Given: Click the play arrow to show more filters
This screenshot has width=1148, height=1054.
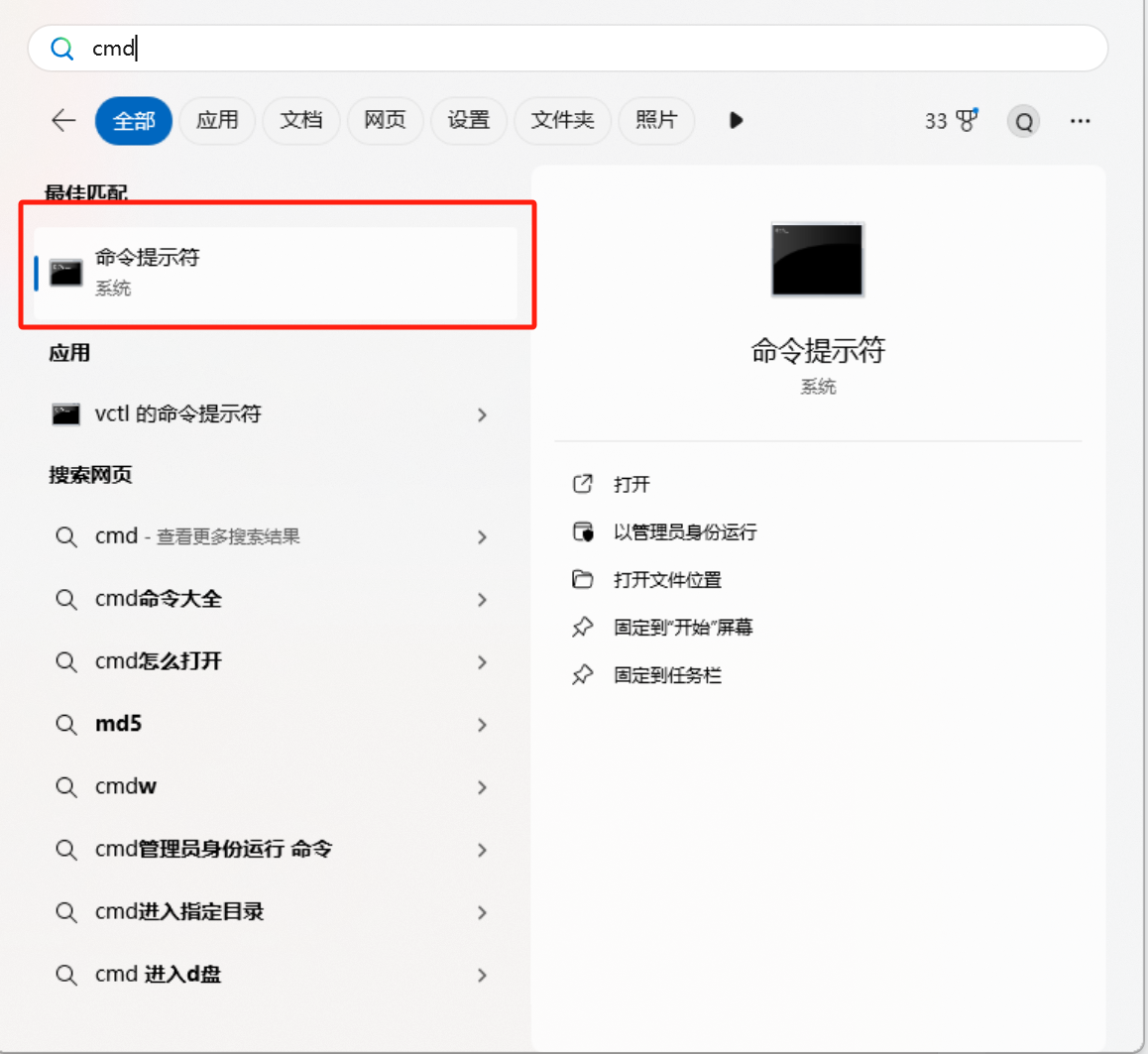Looking at the screenshot, I should tap(736, 121).
